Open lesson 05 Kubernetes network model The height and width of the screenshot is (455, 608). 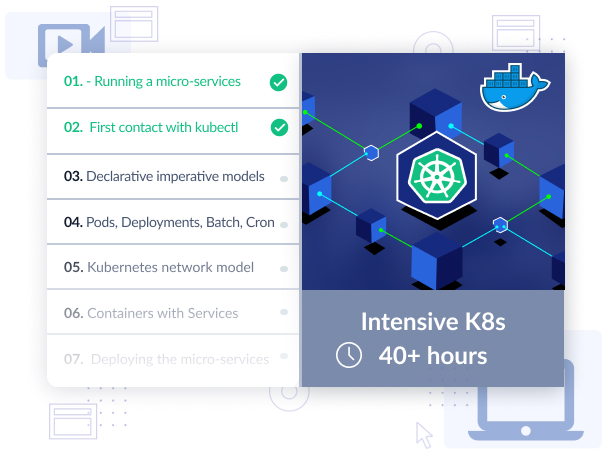click(173, 267)
